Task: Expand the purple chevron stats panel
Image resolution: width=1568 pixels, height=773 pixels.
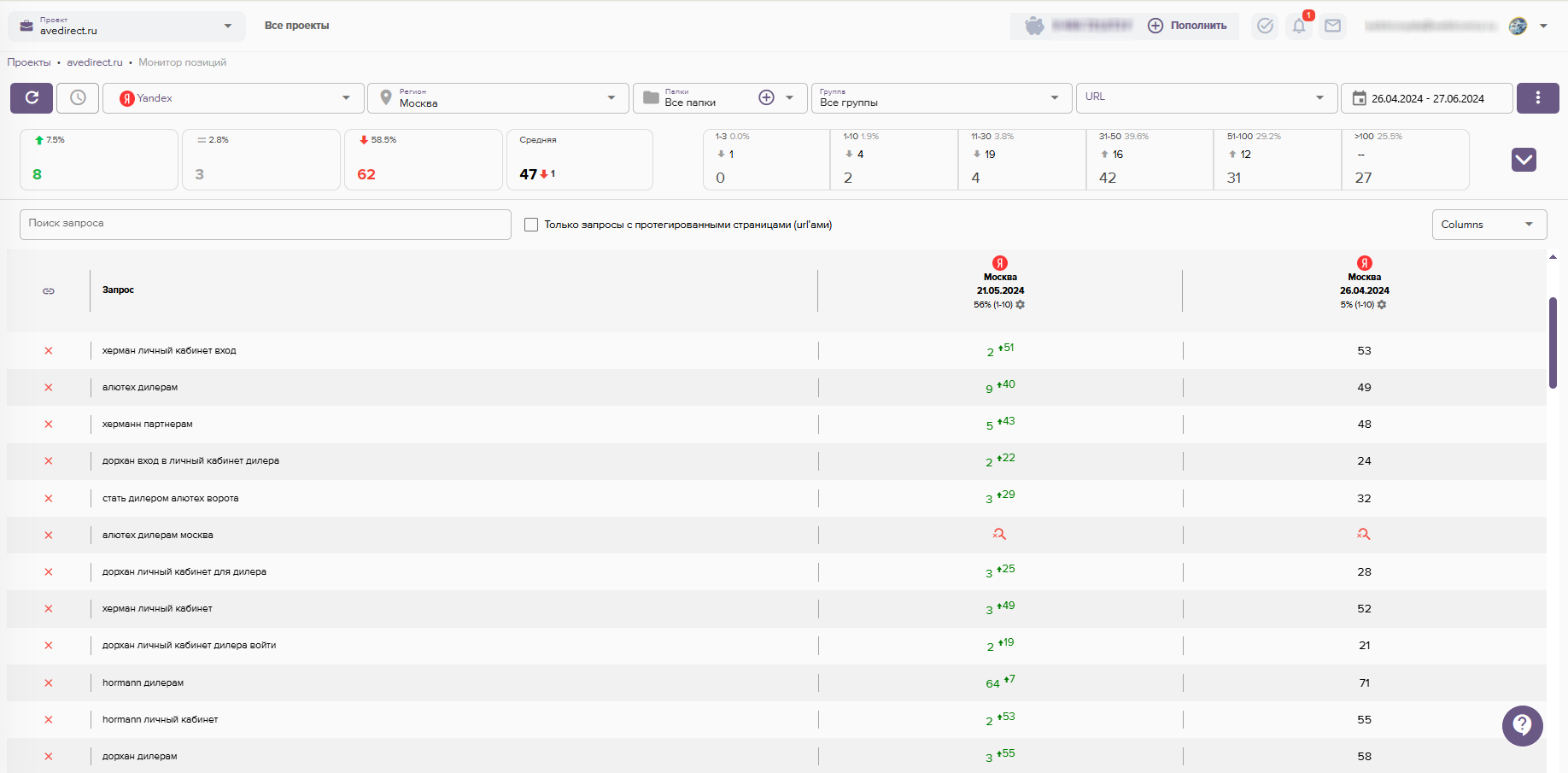Action: [1524, 160]
